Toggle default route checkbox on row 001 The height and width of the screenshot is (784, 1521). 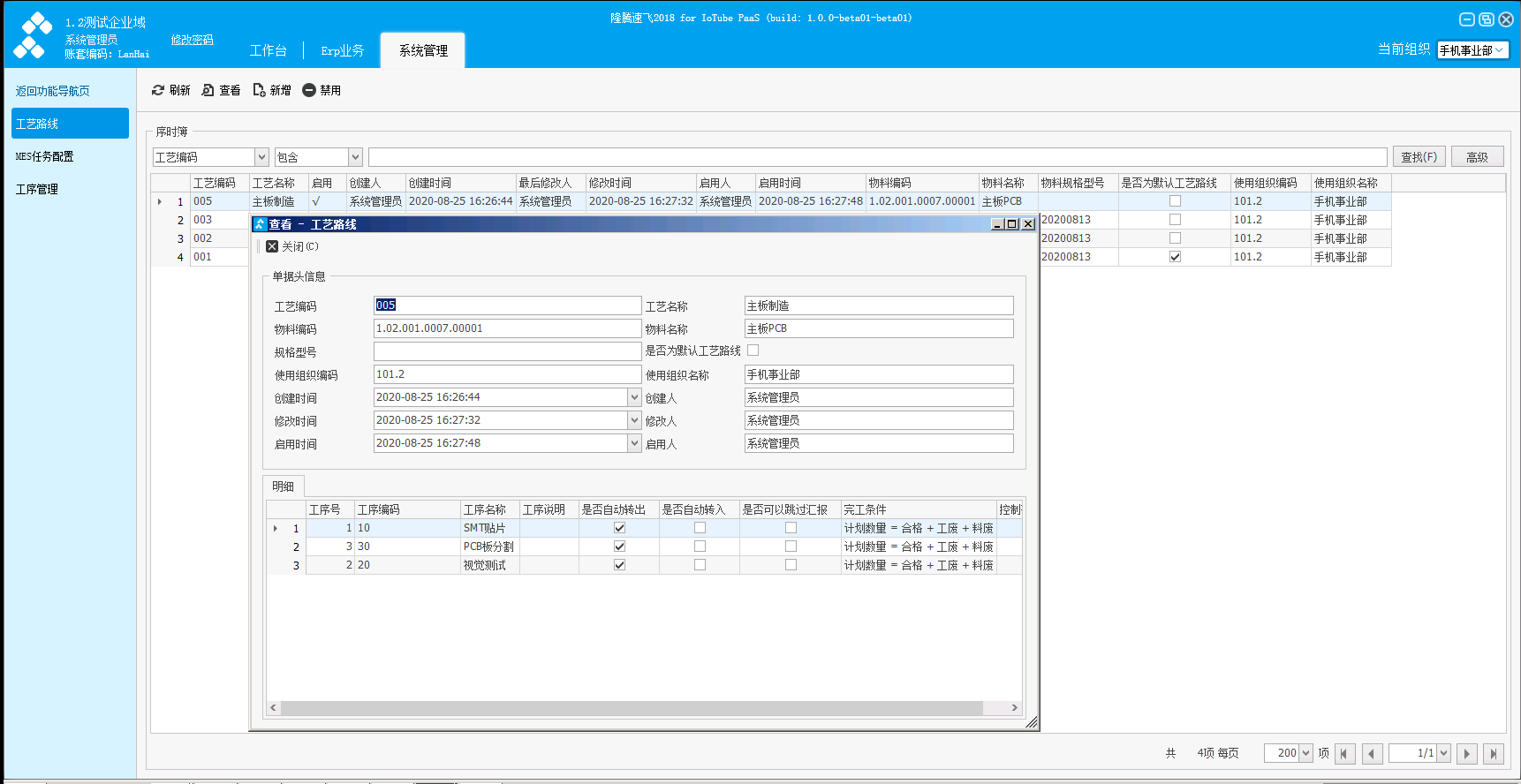click(1175, 257)
